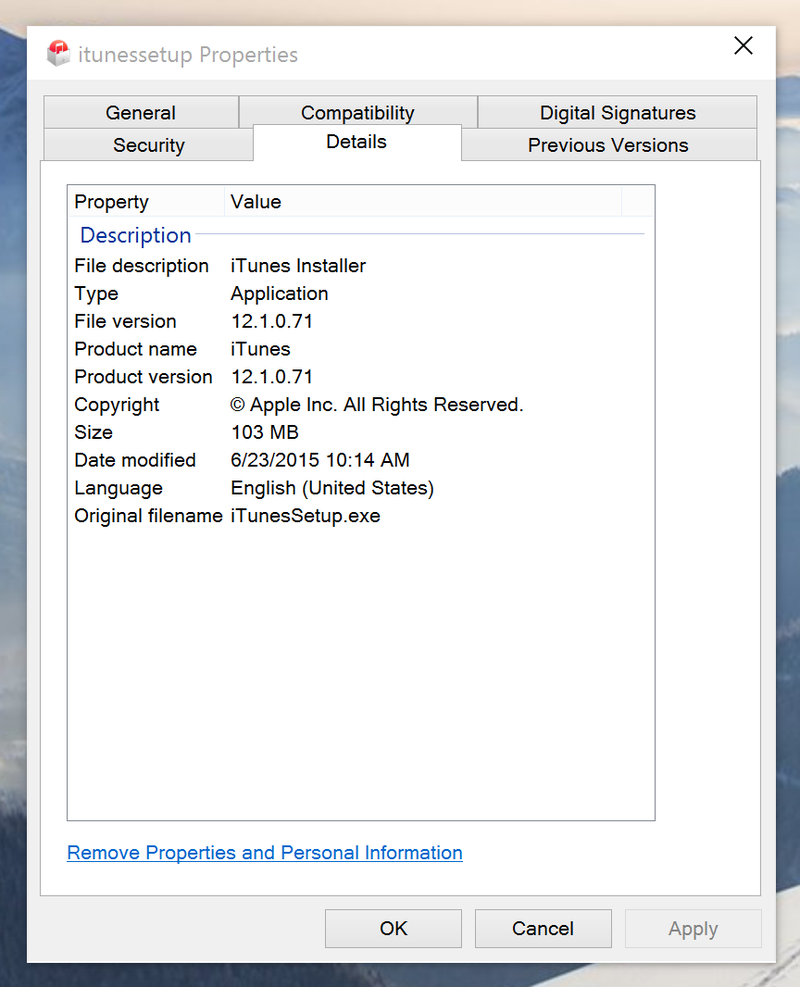This screenshot has width=800, height=987.
Task: Click the 103 MB size value
Action: [265, 432]
